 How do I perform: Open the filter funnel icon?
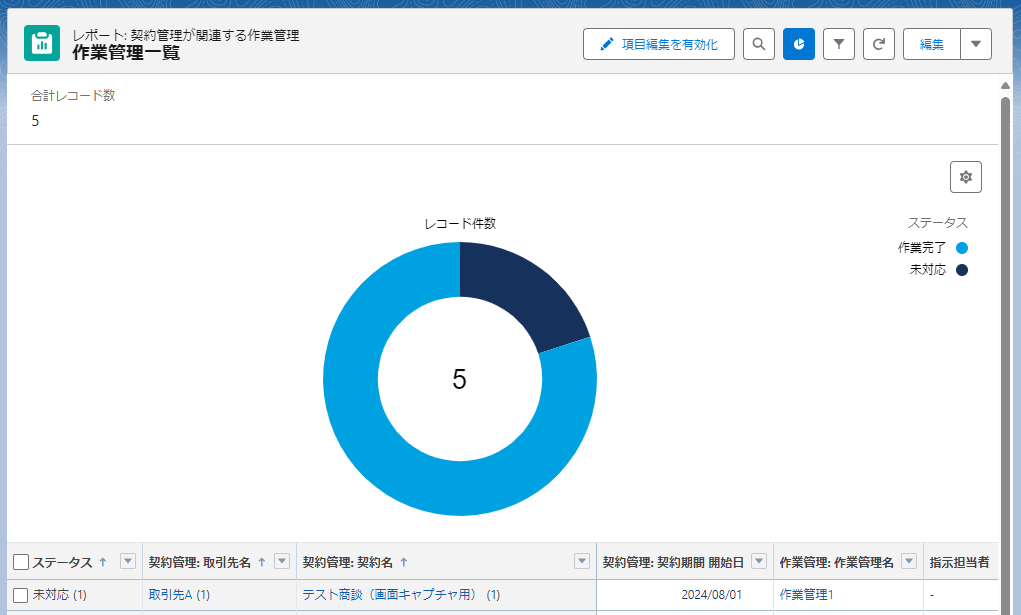pyautogui.click(x=839, y=44)
